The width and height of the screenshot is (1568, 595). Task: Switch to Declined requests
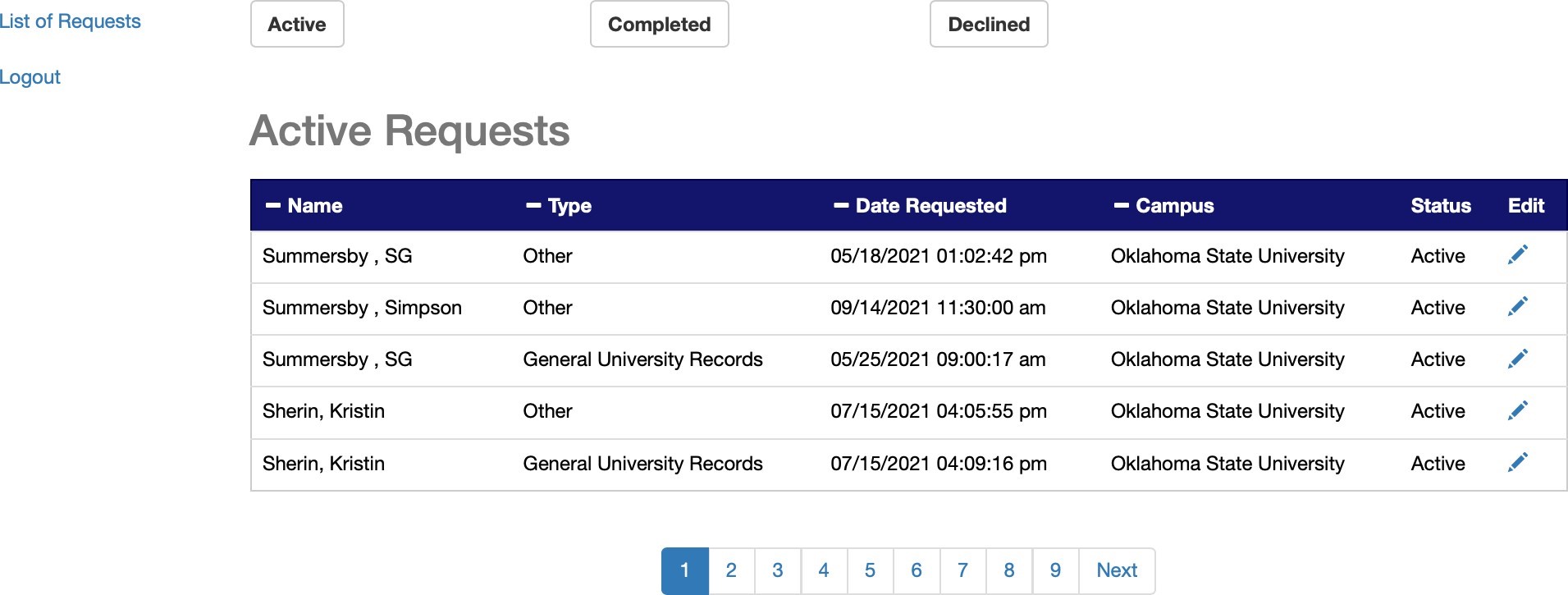(989, 25)
